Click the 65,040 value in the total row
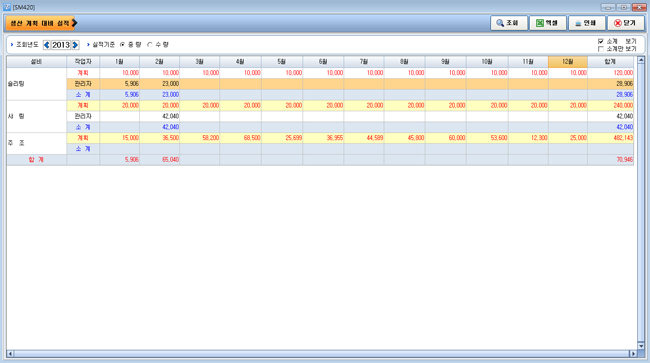The image size is (650, 363). tap(160, 160)
